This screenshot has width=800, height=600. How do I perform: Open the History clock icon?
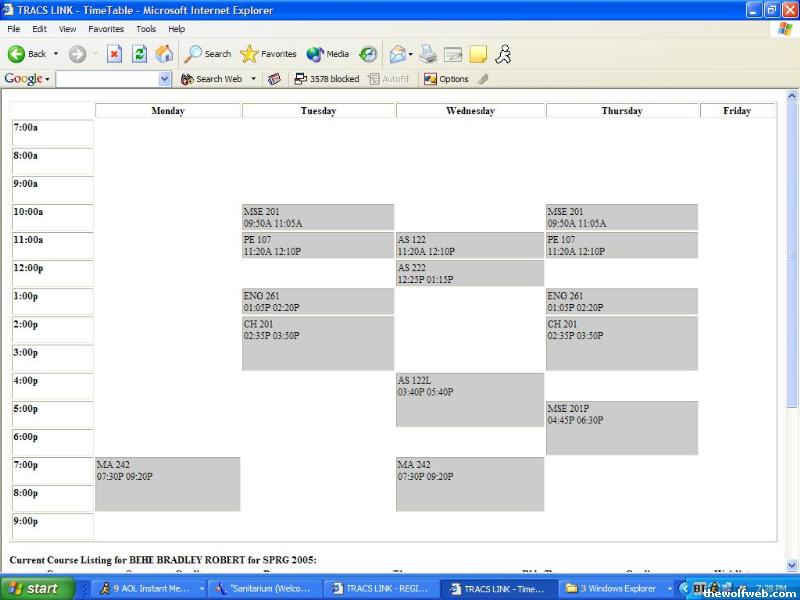pyautogui.click(x=368, y=54)
